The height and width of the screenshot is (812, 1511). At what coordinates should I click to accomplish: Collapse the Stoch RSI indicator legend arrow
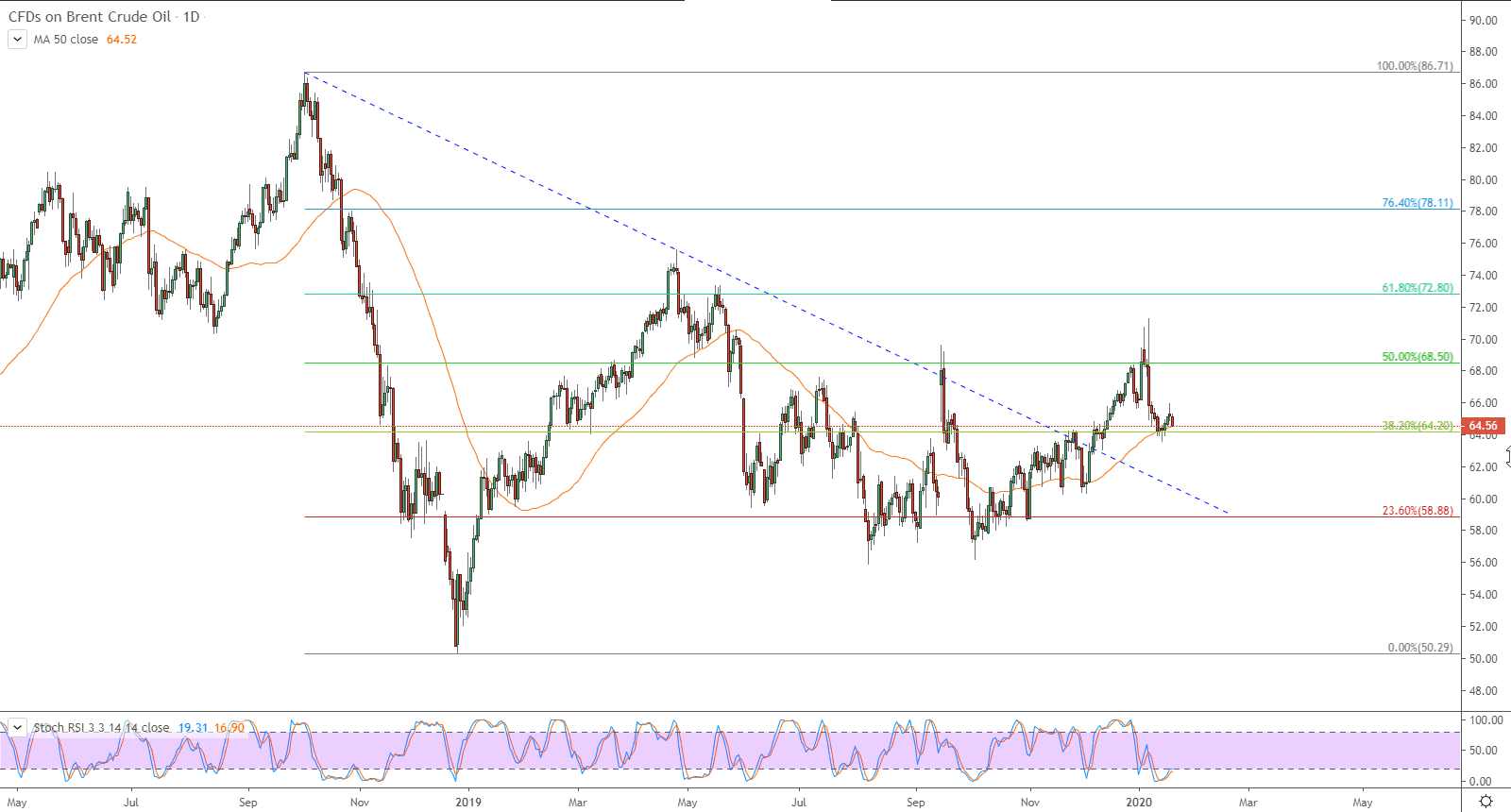pos(17,728)
